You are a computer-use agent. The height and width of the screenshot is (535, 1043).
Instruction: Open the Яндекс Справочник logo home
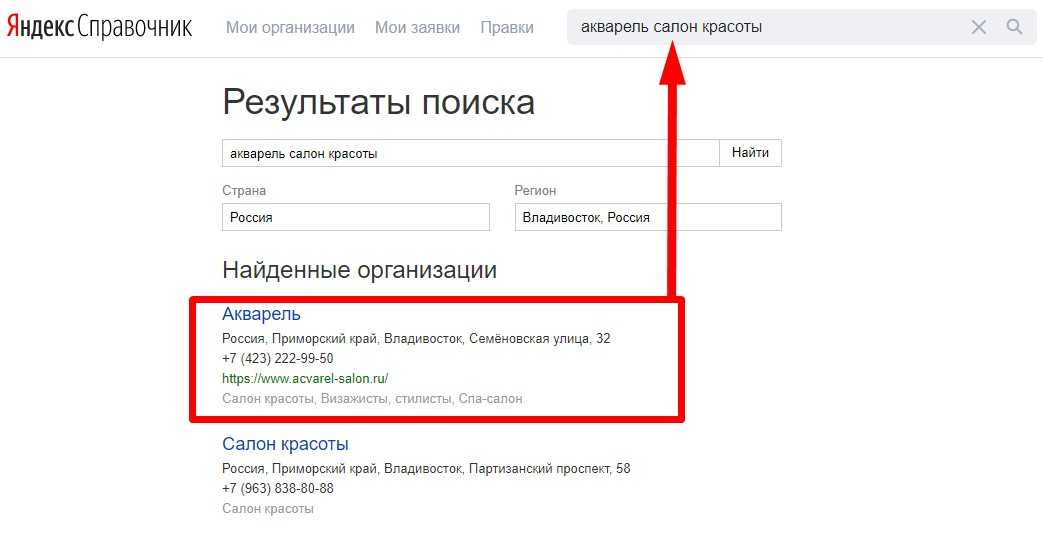coord(99,28)
